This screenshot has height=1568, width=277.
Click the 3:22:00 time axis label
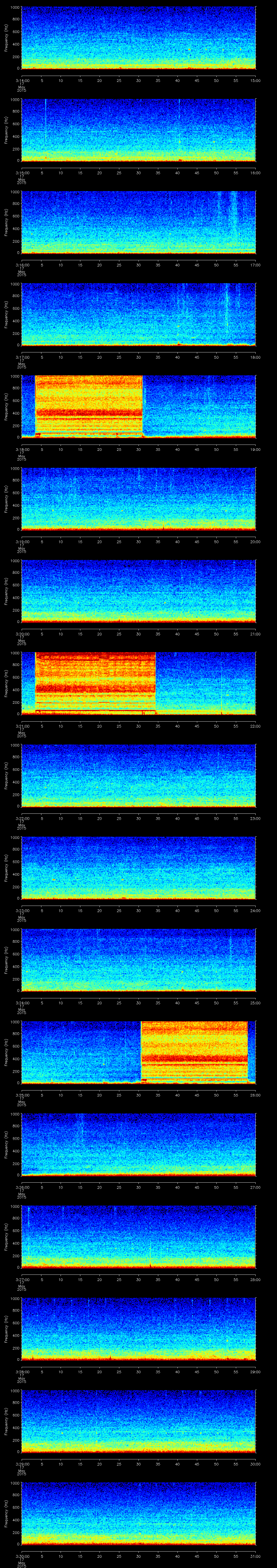pos(22,818)
